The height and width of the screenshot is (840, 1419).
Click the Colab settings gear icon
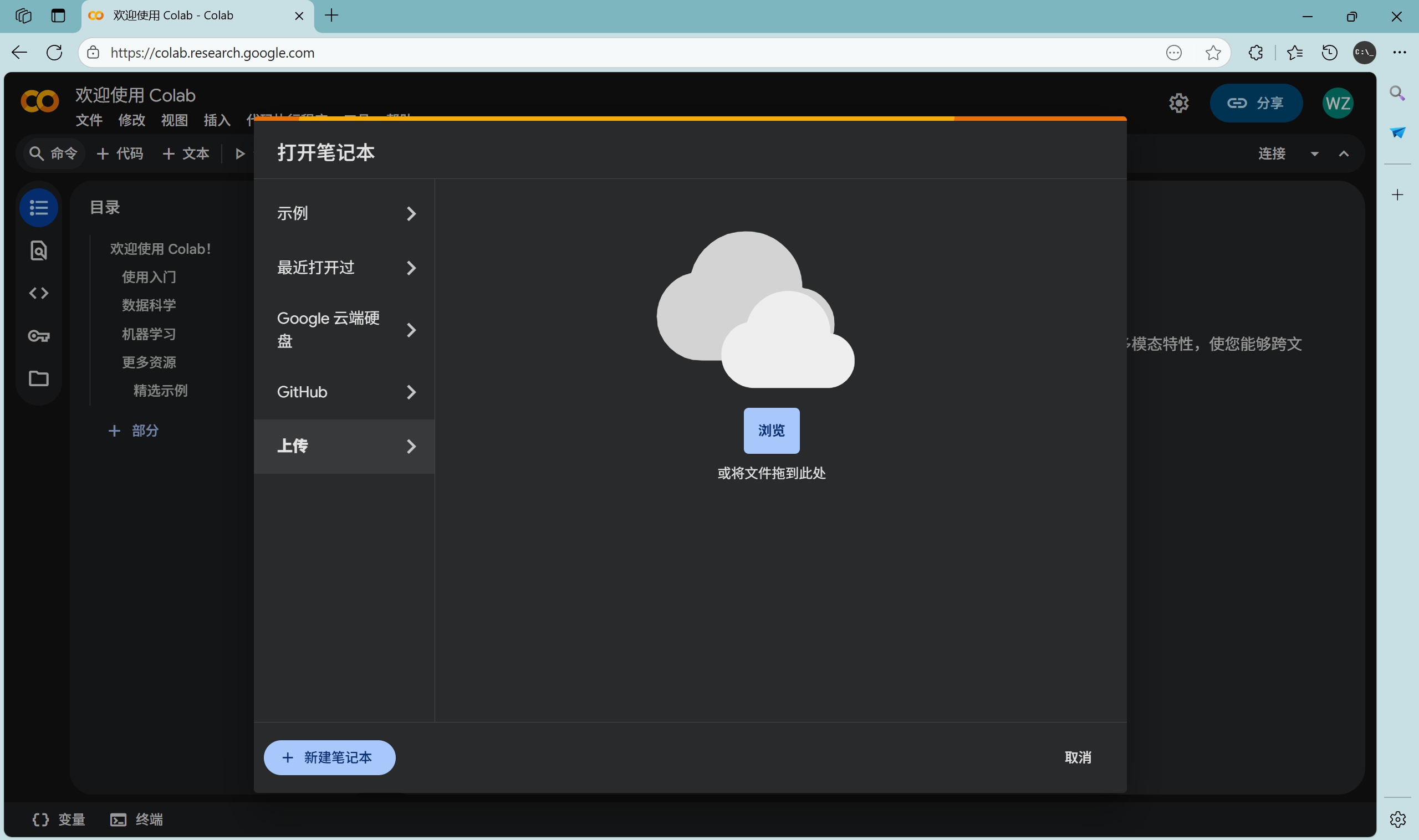[1178, 103]
